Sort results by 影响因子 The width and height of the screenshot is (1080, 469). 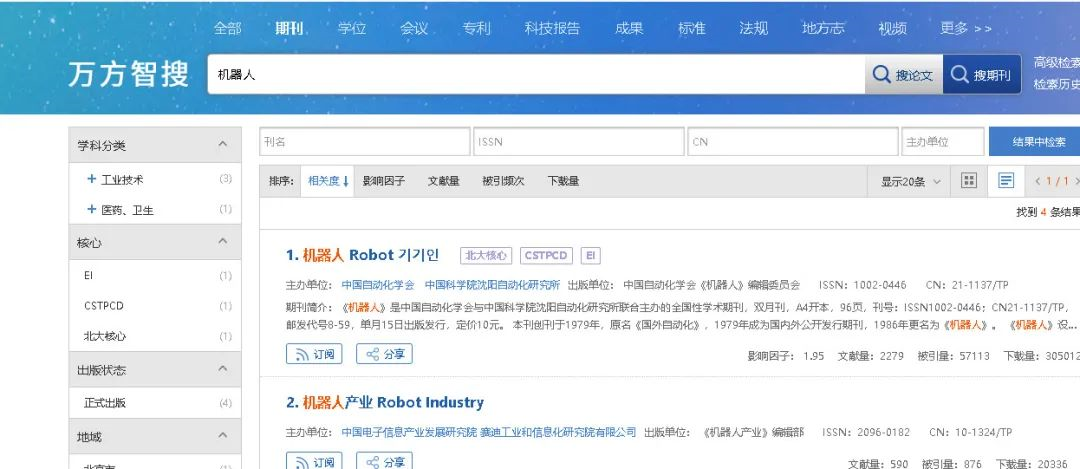[384, 181]
